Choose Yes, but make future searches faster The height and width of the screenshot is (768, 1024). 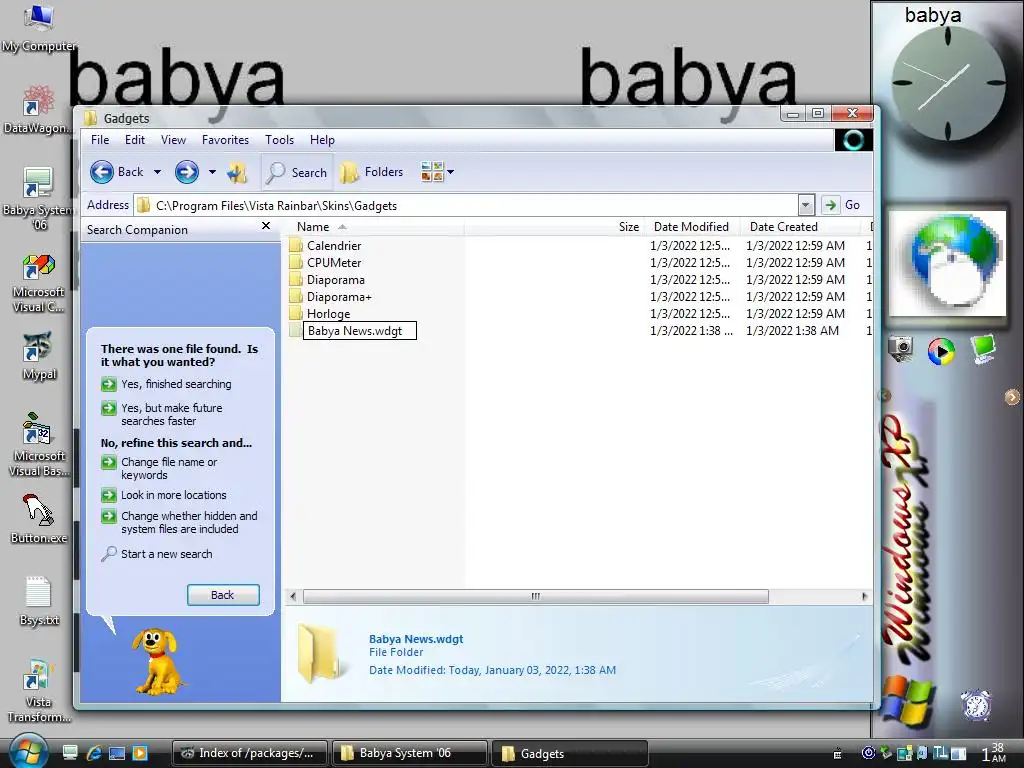[162, 414]
